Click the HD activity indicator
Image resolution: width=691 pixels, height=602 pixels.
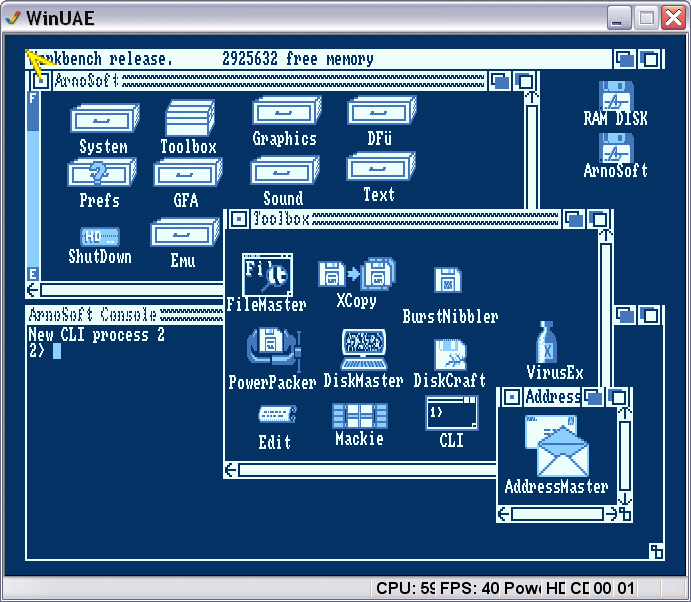click(x=555, y=588)
